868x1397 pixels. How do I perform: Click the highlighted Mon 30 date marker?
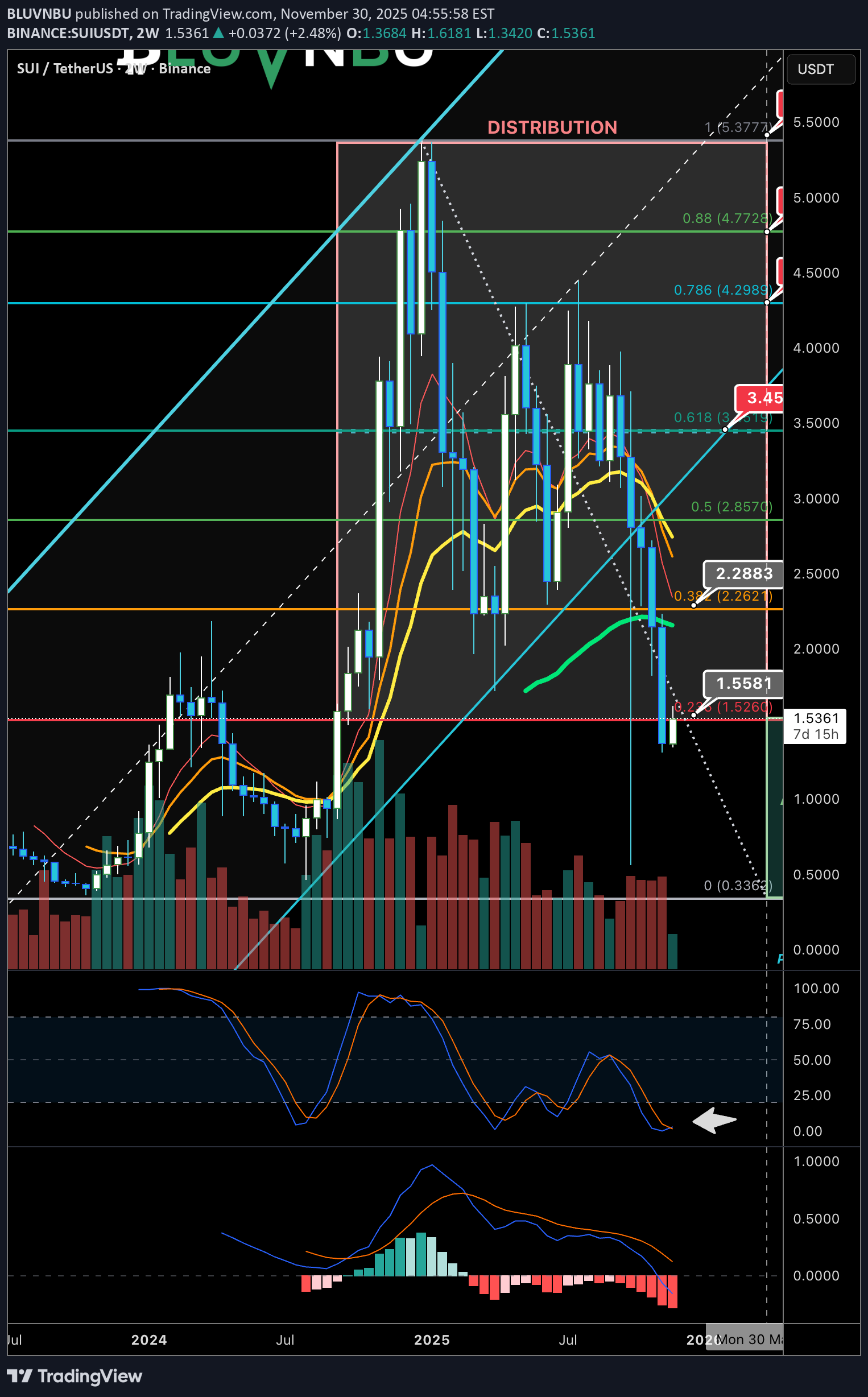click(745, 1340)
